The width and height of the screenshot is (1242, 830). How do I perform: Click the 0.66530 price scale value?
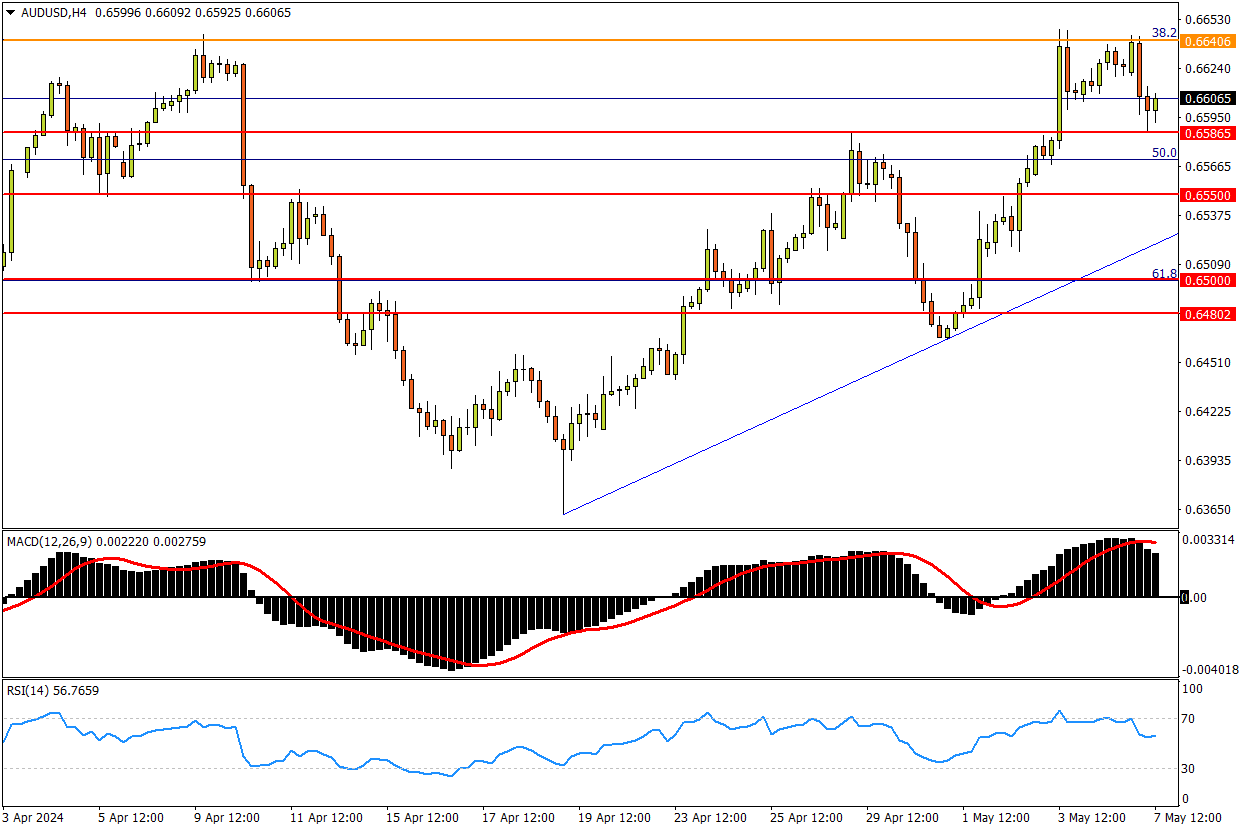(x=1206, y=20)
